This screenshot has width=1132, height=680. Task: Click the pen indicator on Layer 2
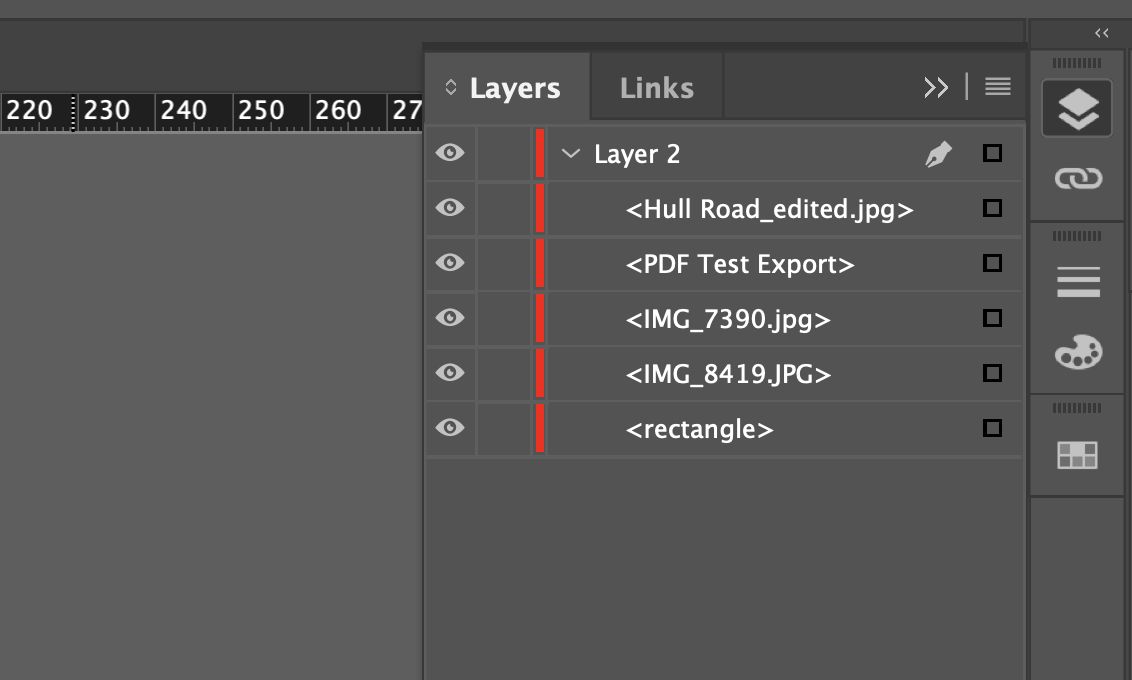938,153
